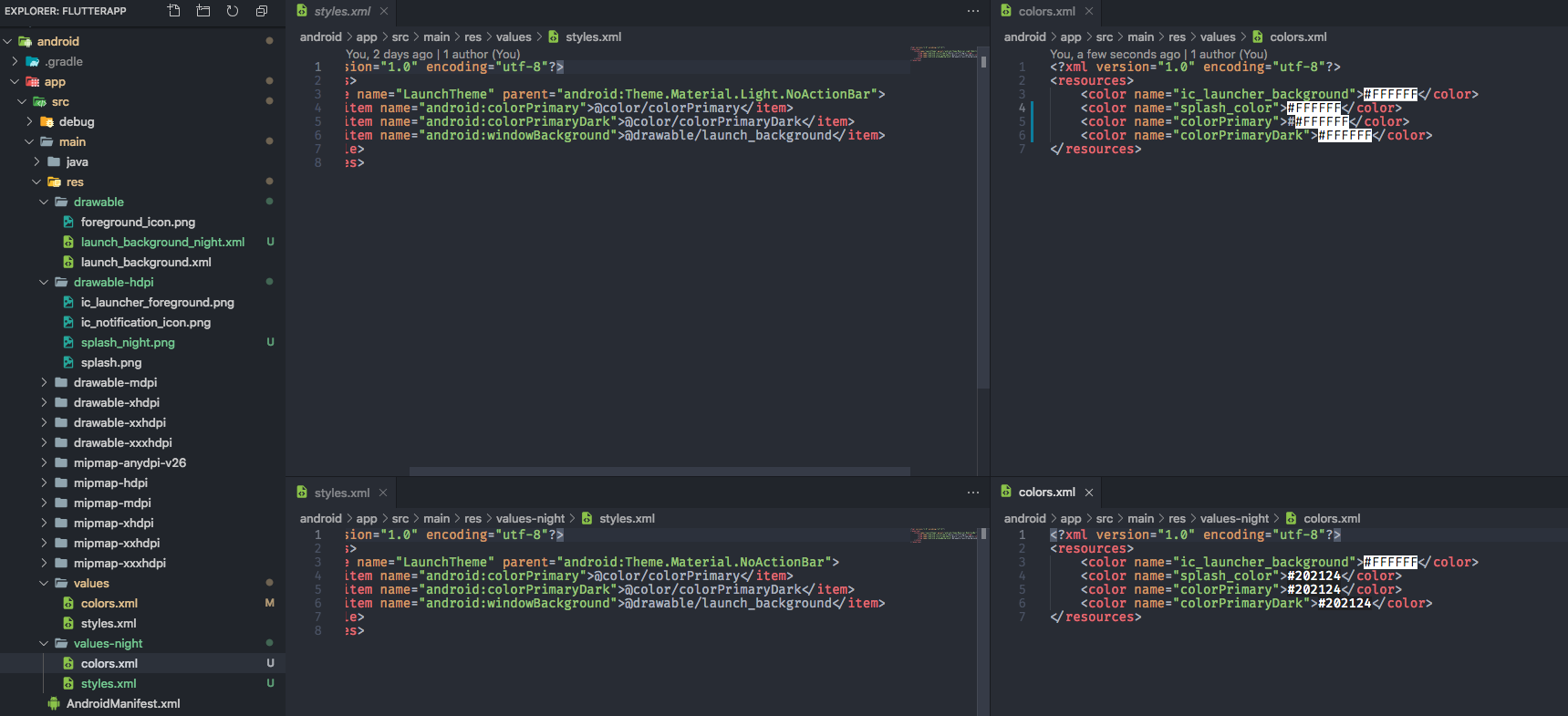Refresh the Explorer file tree
Image resolution: width=1568 pixels, height=716 pixels.
tap(232, 11)
